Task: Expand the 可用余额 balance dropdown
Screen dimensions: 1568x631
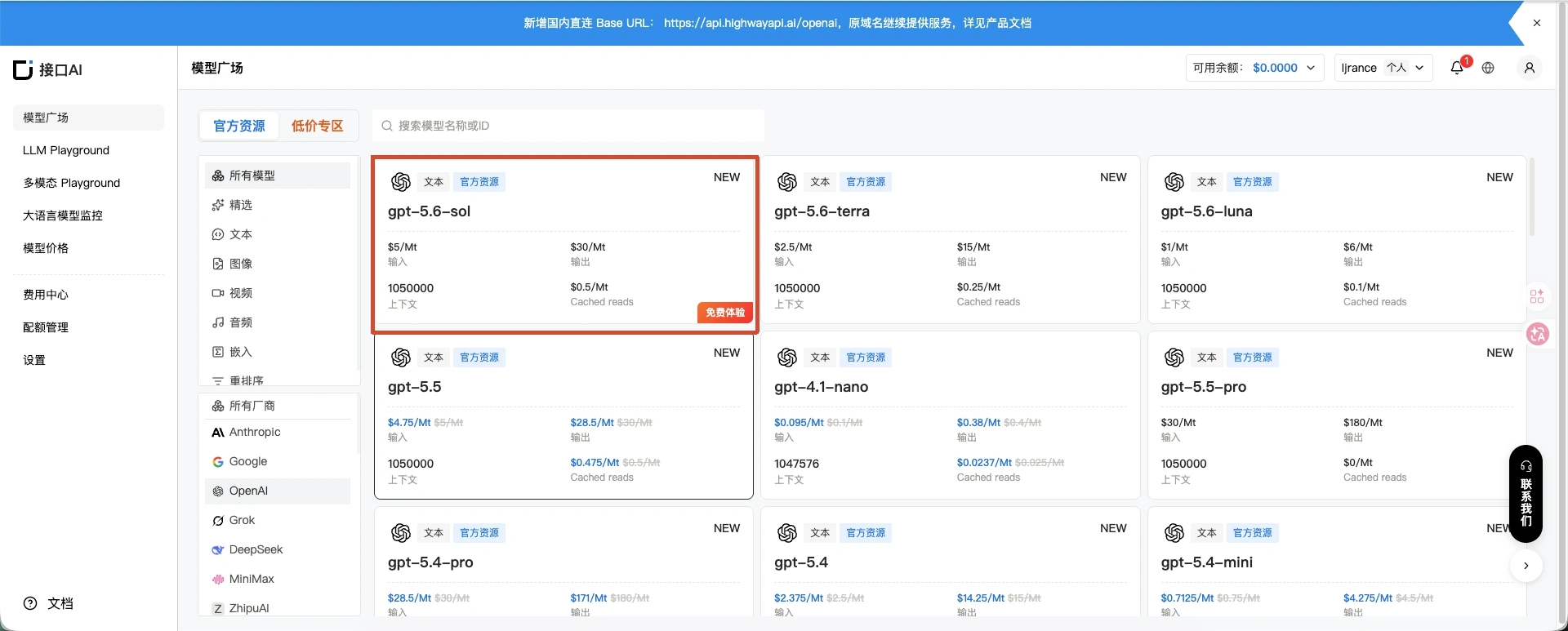Action: [x=1254, y=68]
